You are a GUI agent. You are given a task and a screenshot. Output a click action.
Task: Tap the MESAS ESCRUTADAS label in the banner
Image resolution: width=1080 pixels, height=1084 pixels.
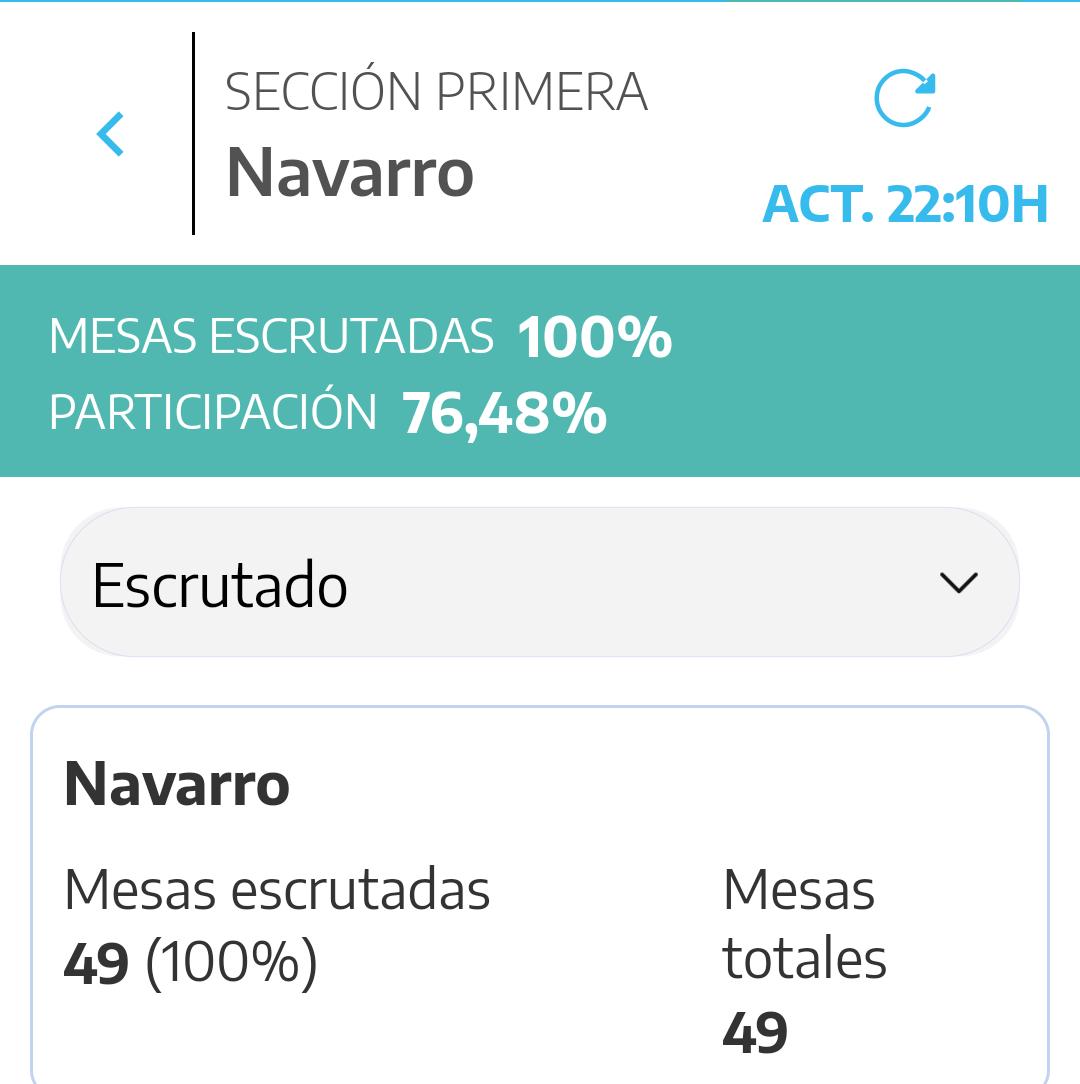[271, 337]
